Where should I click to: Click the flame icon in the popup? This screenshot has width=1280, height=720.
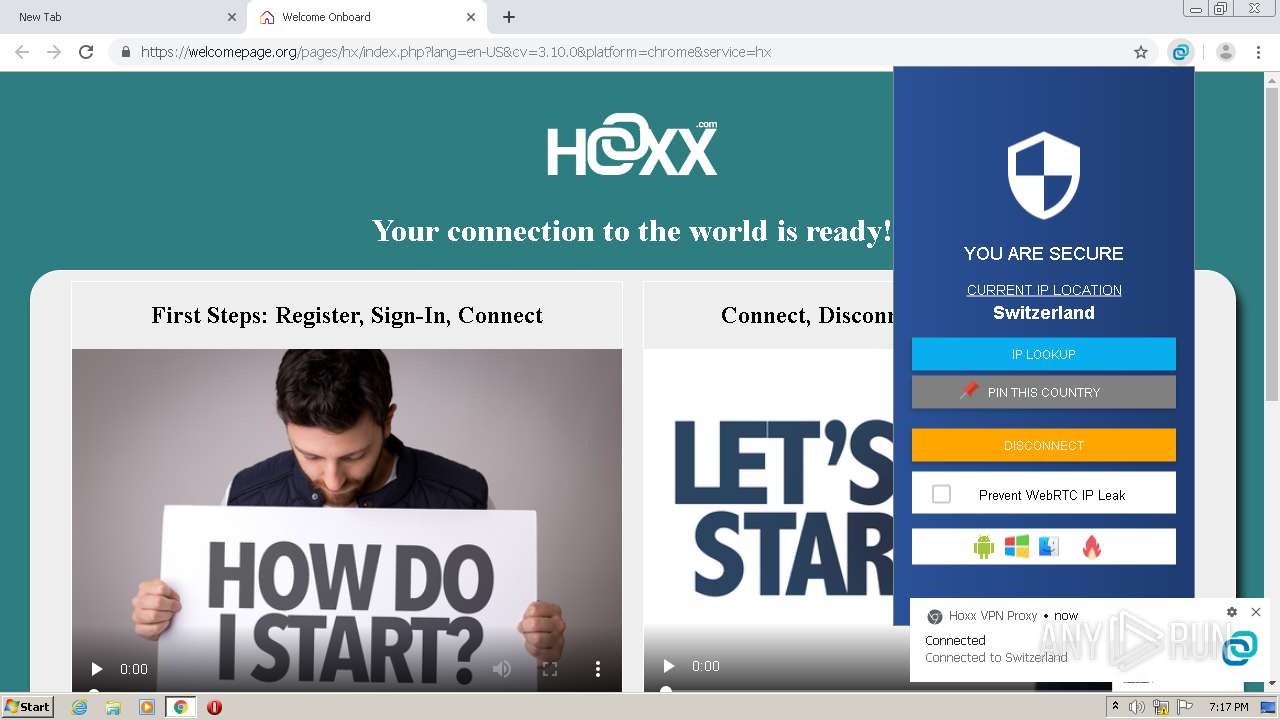[x=1092, y=546]
